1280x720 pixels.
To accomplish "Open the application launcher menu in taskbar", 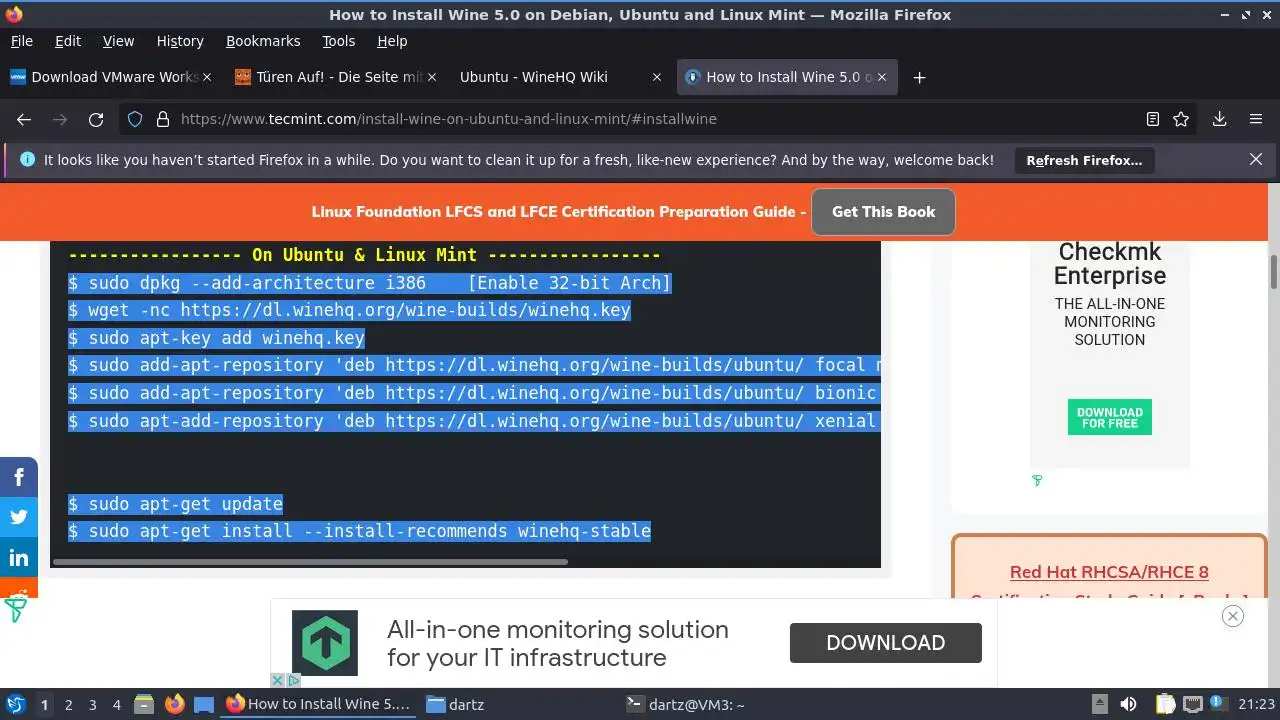I will (x=15, y=704).
